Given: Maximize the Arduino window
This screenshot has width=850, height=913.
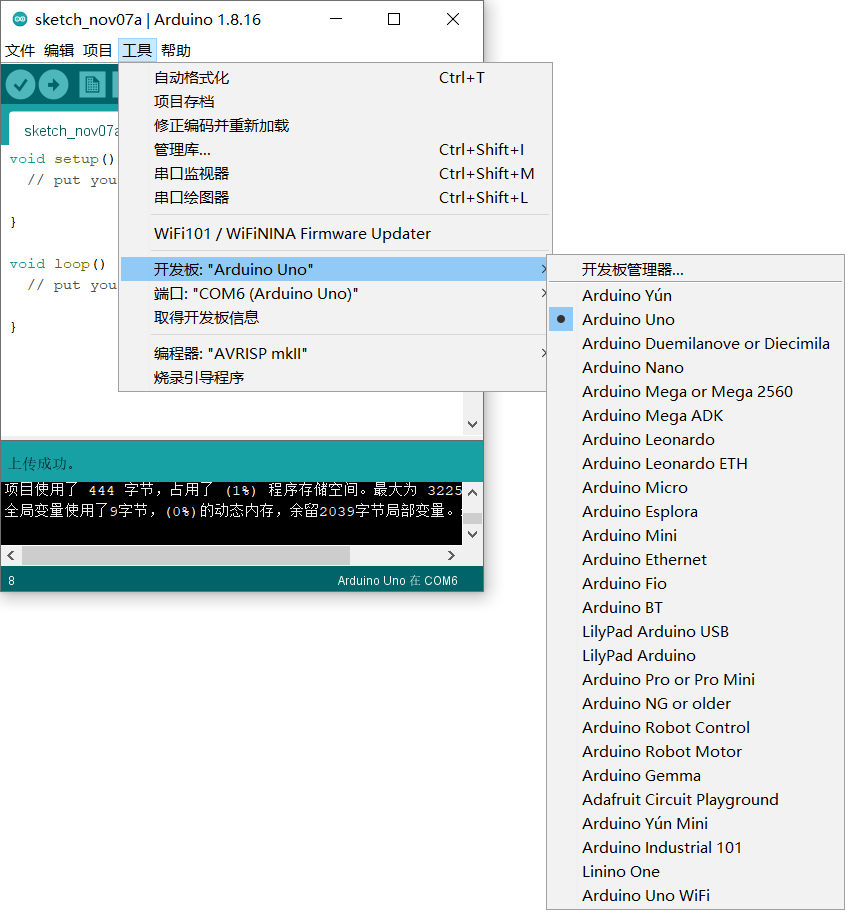Looking at the screenshot, I should click(394, 19).
